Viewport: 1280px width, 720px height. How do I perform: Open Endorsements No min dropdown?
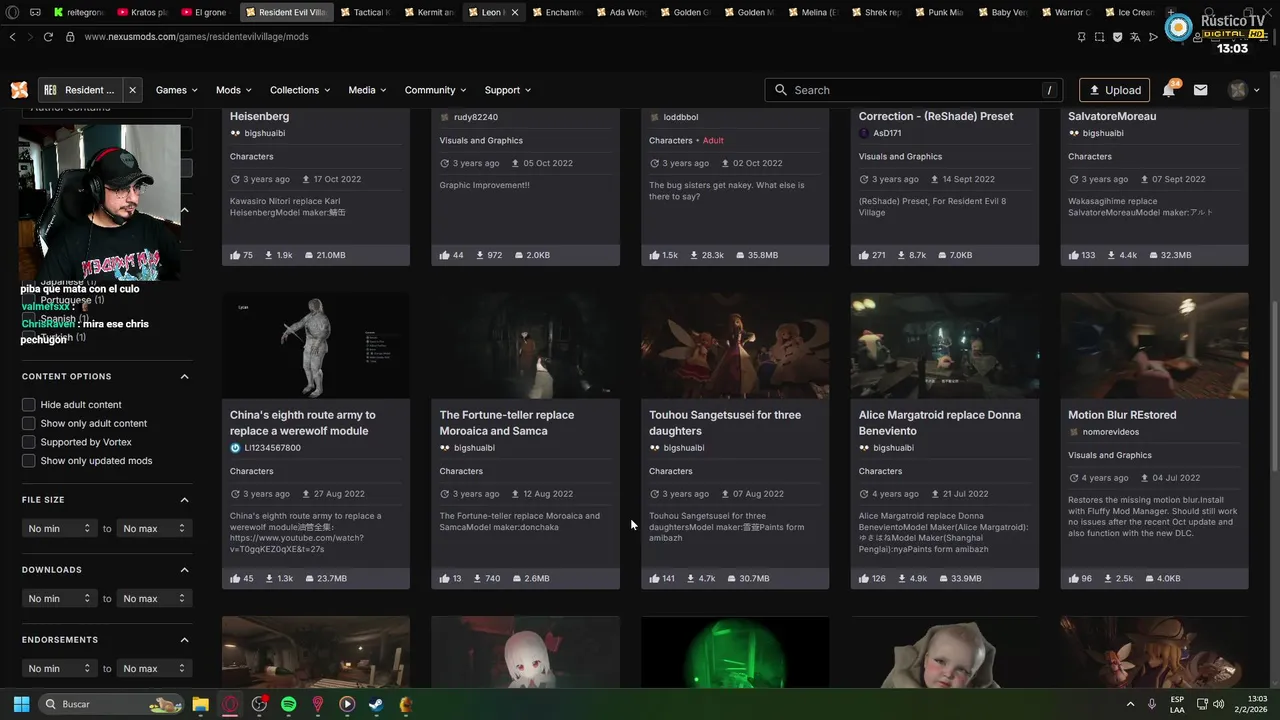[x=59, y=668]
